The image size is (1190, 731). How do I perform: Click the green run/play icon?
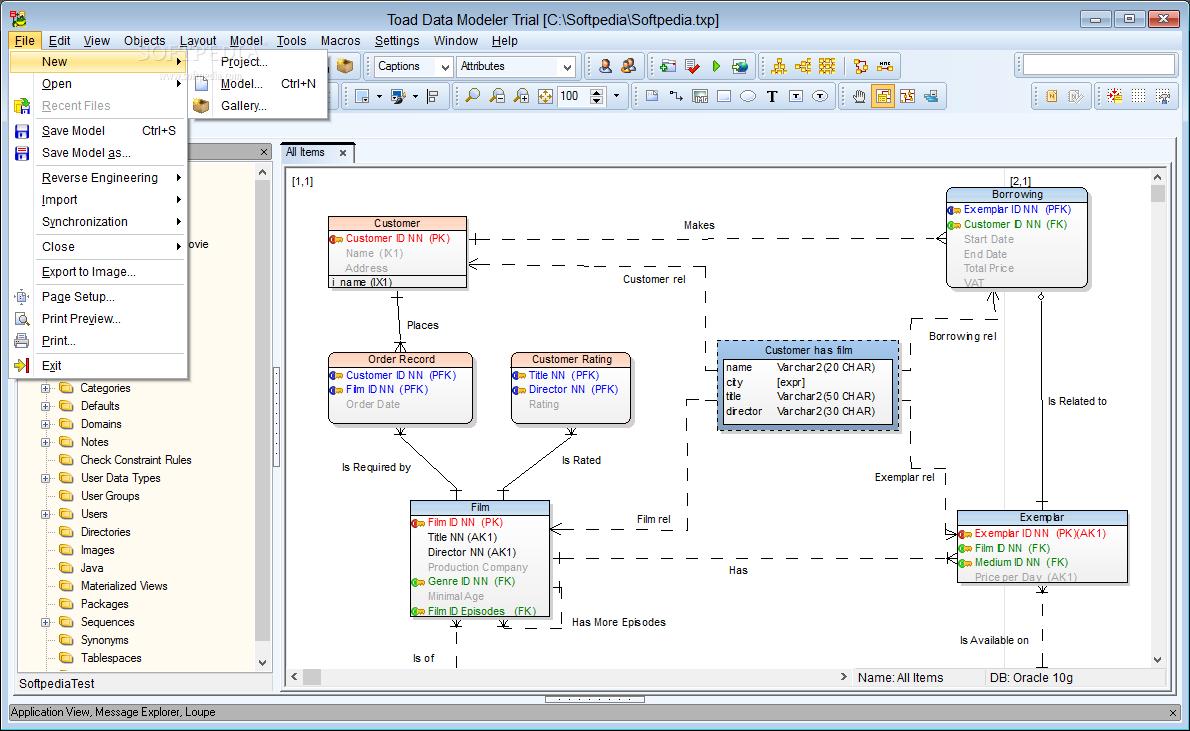point(716,66)
